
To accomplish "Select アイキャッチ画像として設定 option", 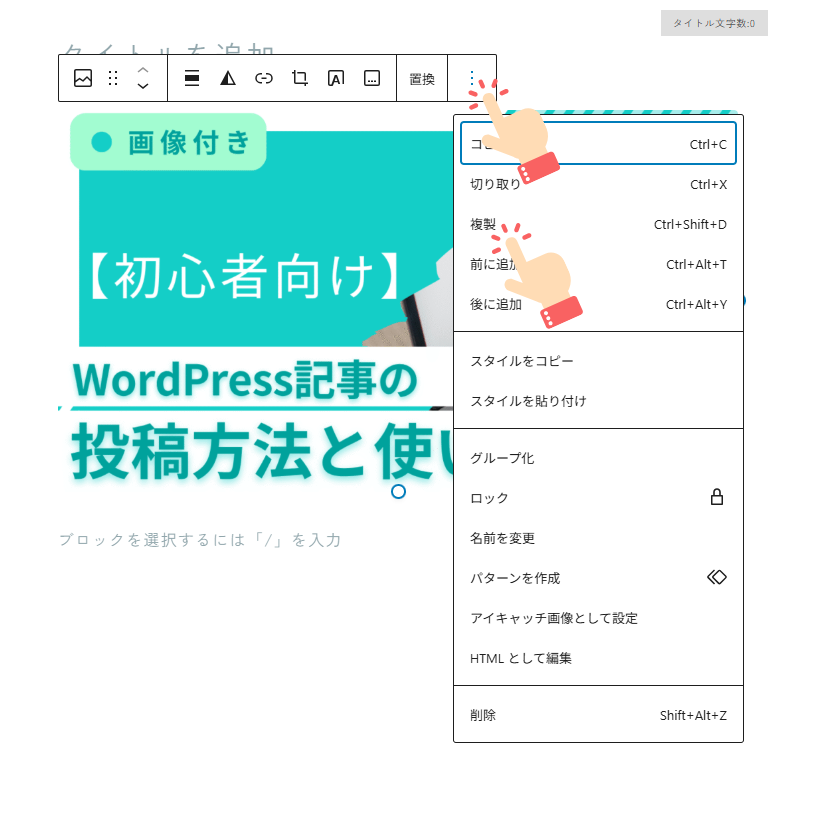I will tap(598, 618).
